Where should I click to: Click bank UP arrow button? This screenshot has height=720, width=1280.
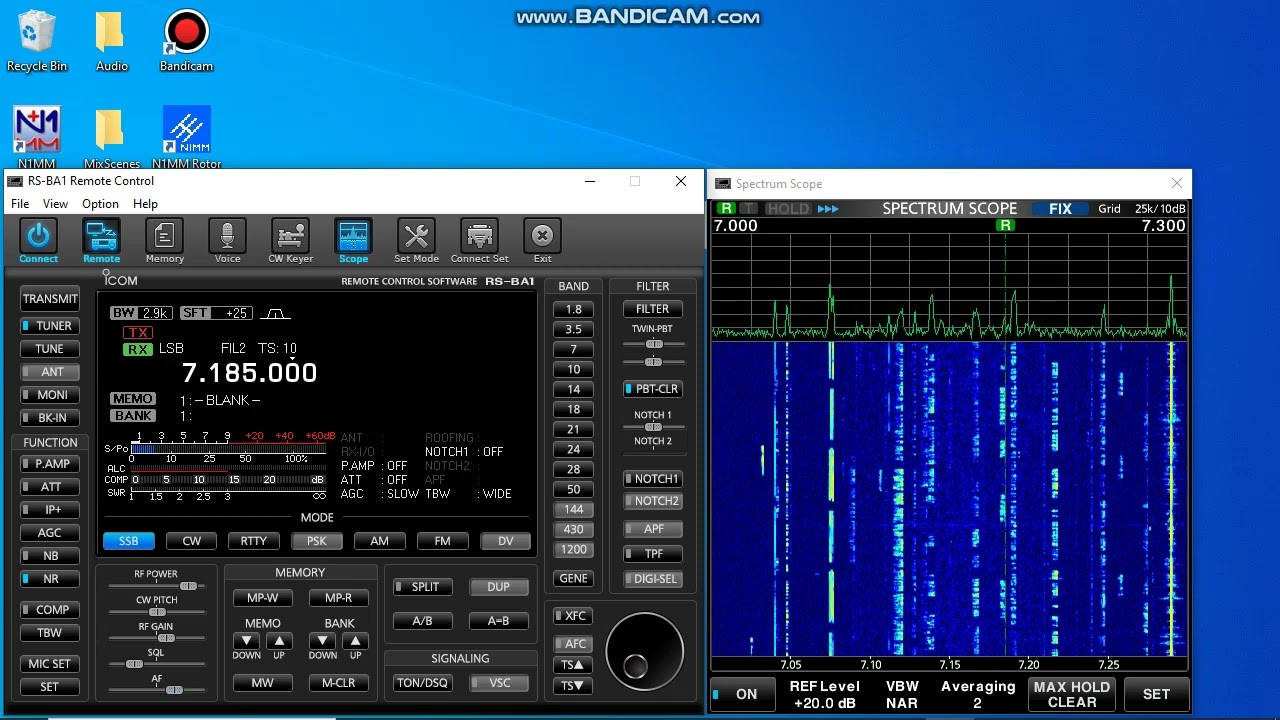pyautogui.click(x=355, y=641)
